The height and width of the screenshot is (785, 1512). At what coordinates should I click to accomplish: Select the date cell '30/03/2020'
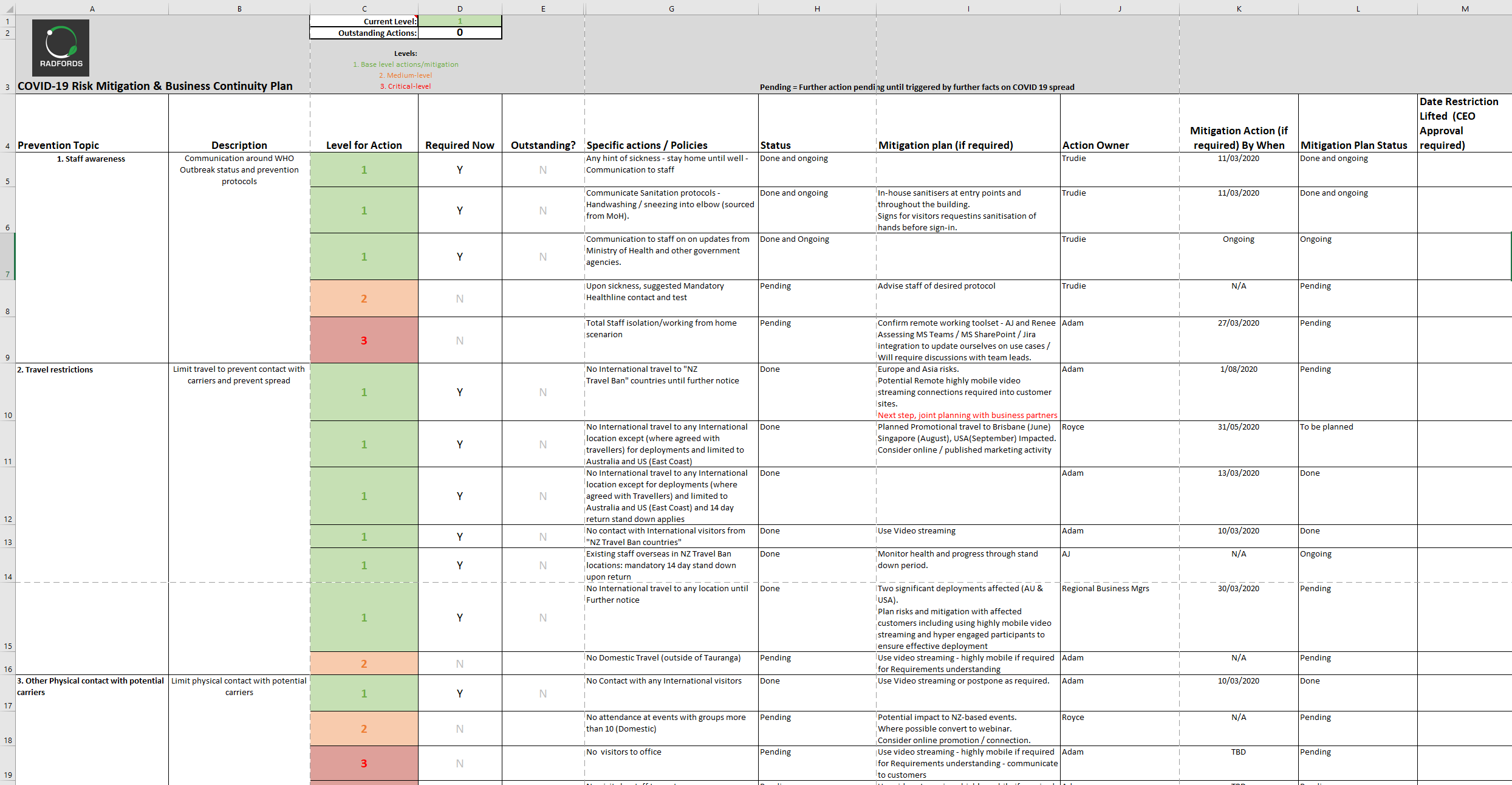1239,617
